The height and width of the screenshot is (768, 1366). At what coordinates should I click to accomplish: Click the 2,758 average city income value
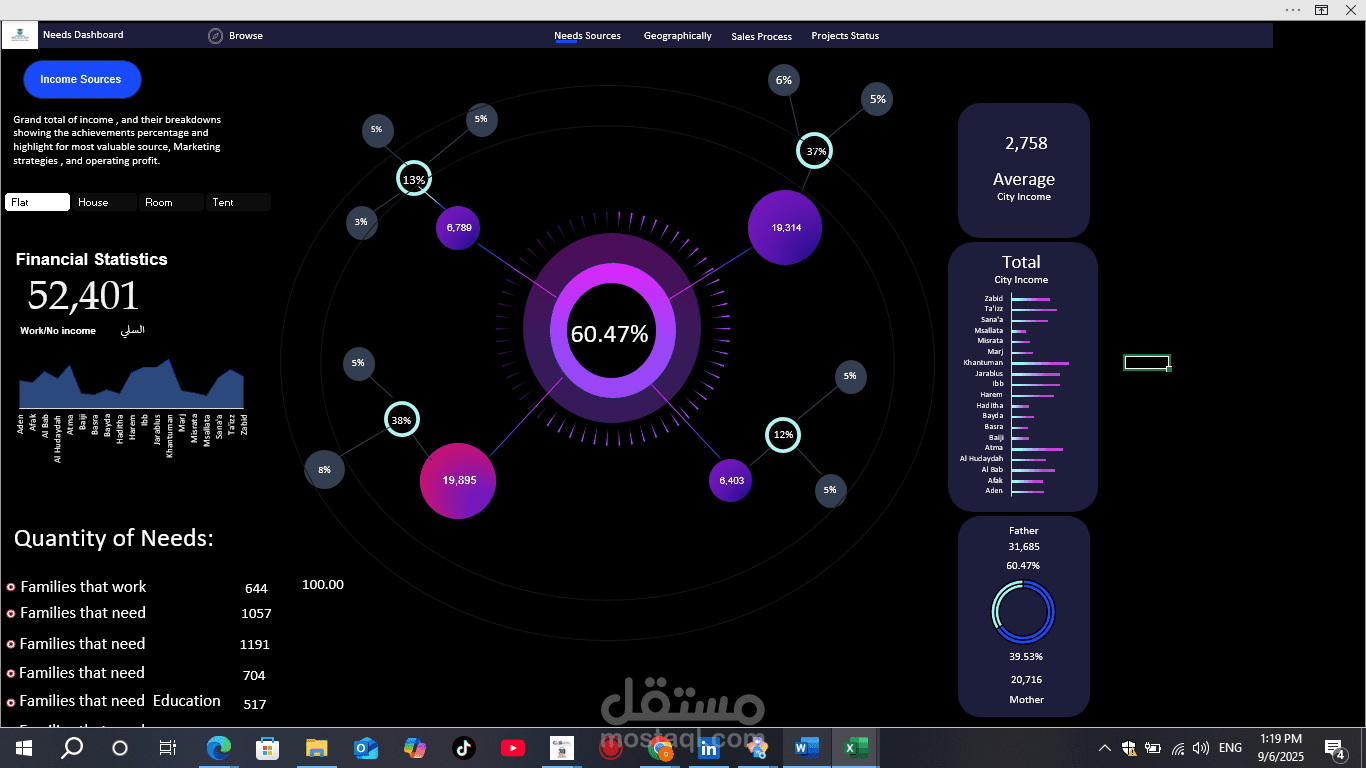[1026, 143]
